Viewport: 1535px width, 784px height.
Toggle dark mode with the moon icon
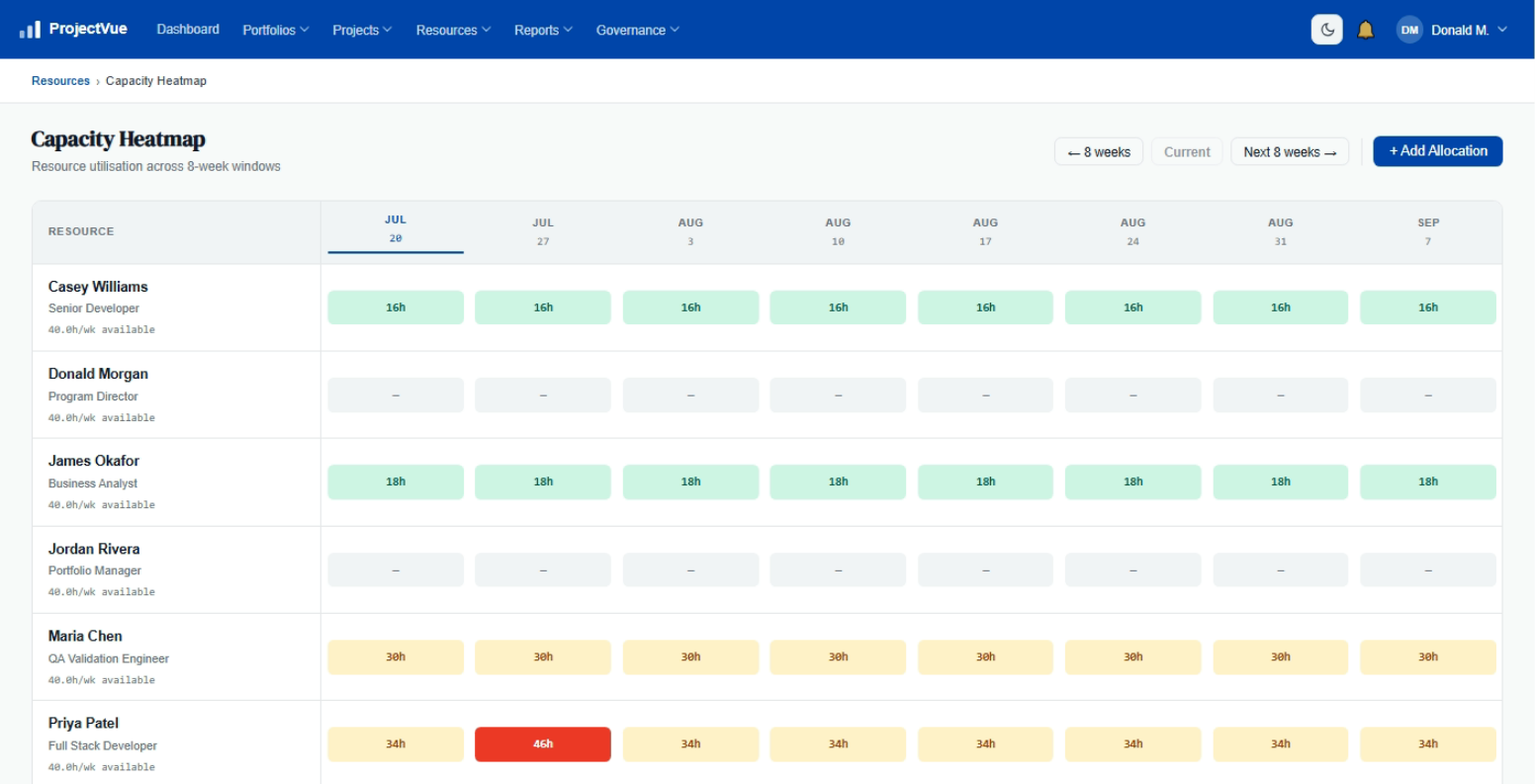1326,30
